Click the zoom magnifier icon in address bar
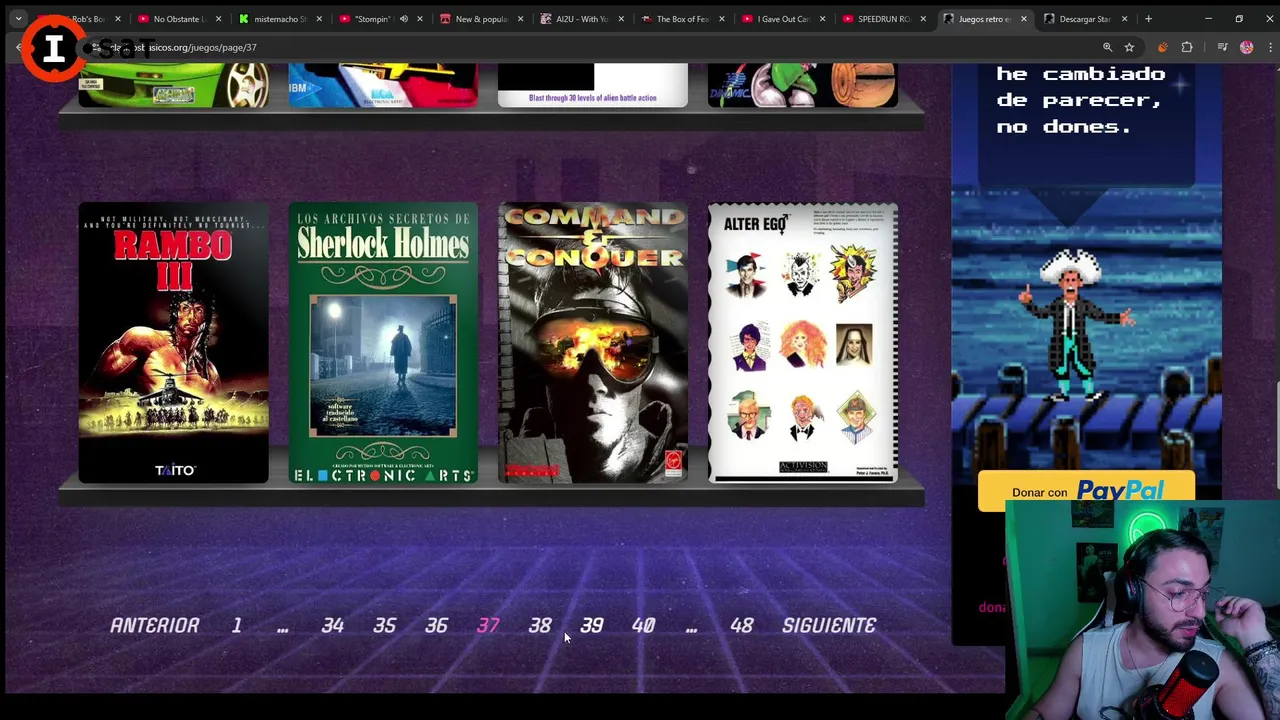Screen dimensions: 1280x720 pos(1107,47)
